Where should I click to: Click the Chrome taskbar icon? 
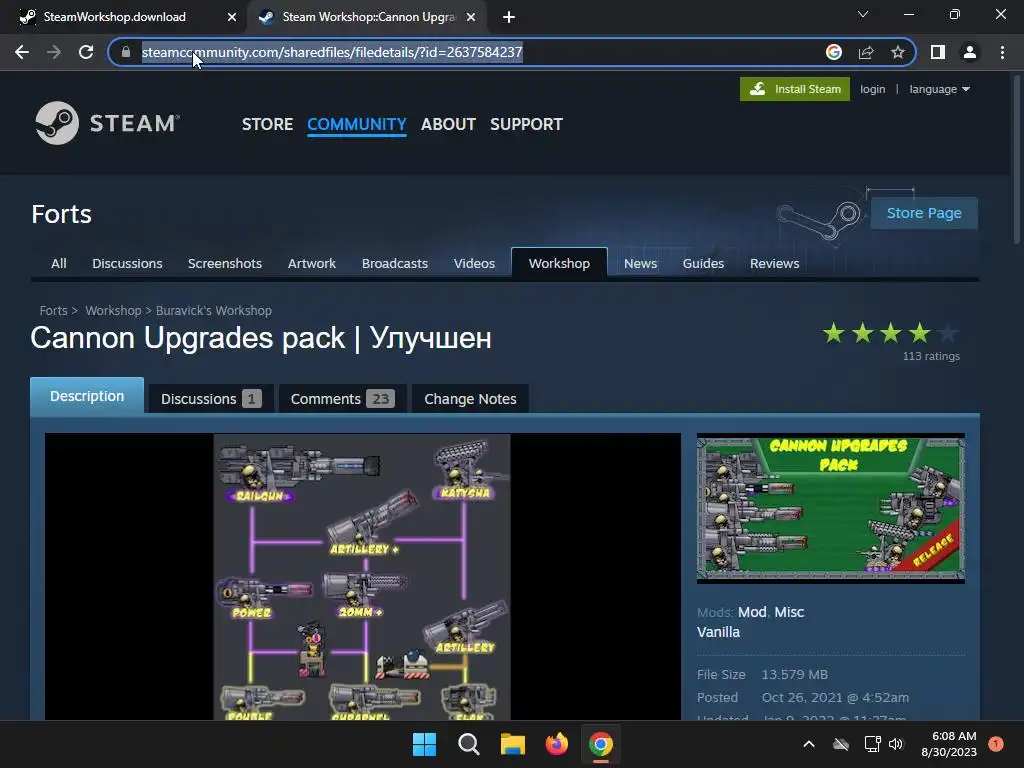click(x=600, y=744)
